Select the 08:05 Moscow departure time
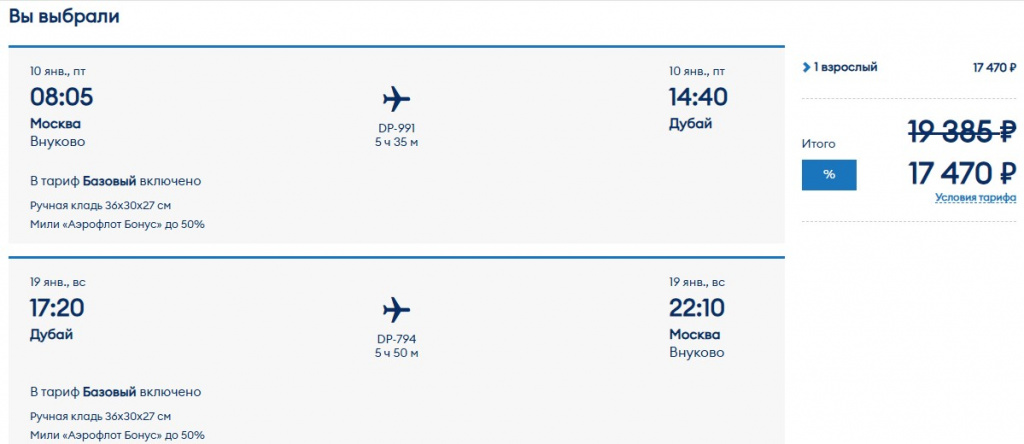The width and height of the screenshot is (1024, 444). click(61, 98)
